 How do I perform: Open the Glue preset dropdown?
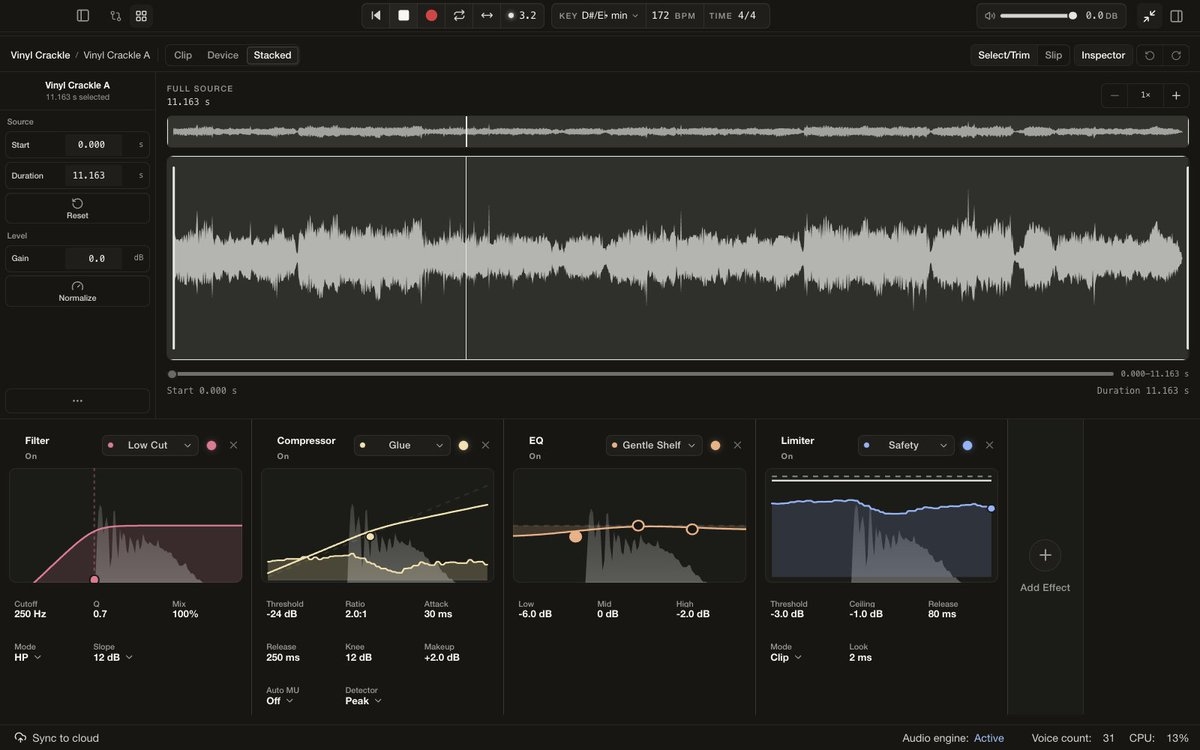coord(402,445)
